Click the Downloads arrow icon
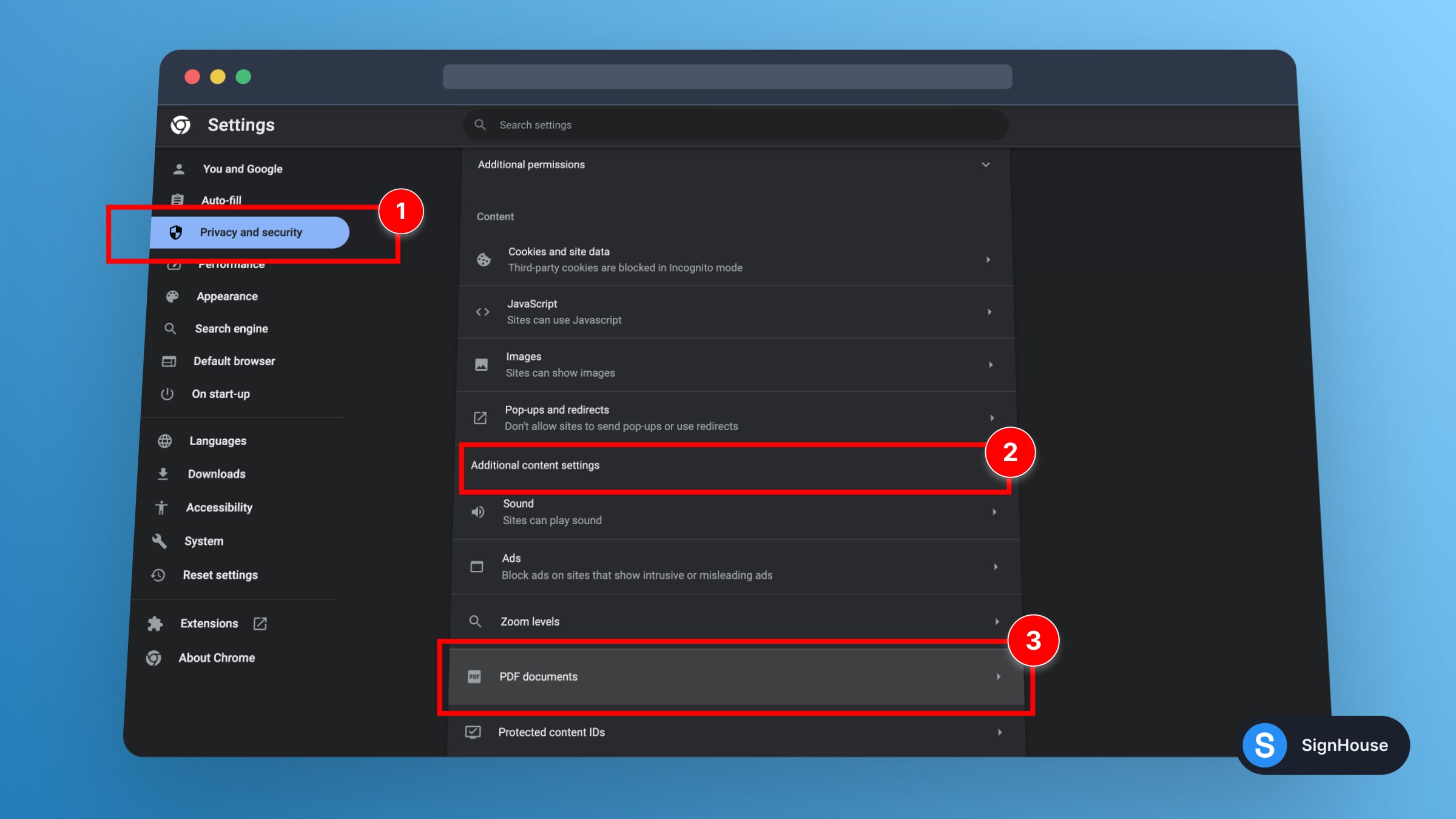 click(163, 473)
